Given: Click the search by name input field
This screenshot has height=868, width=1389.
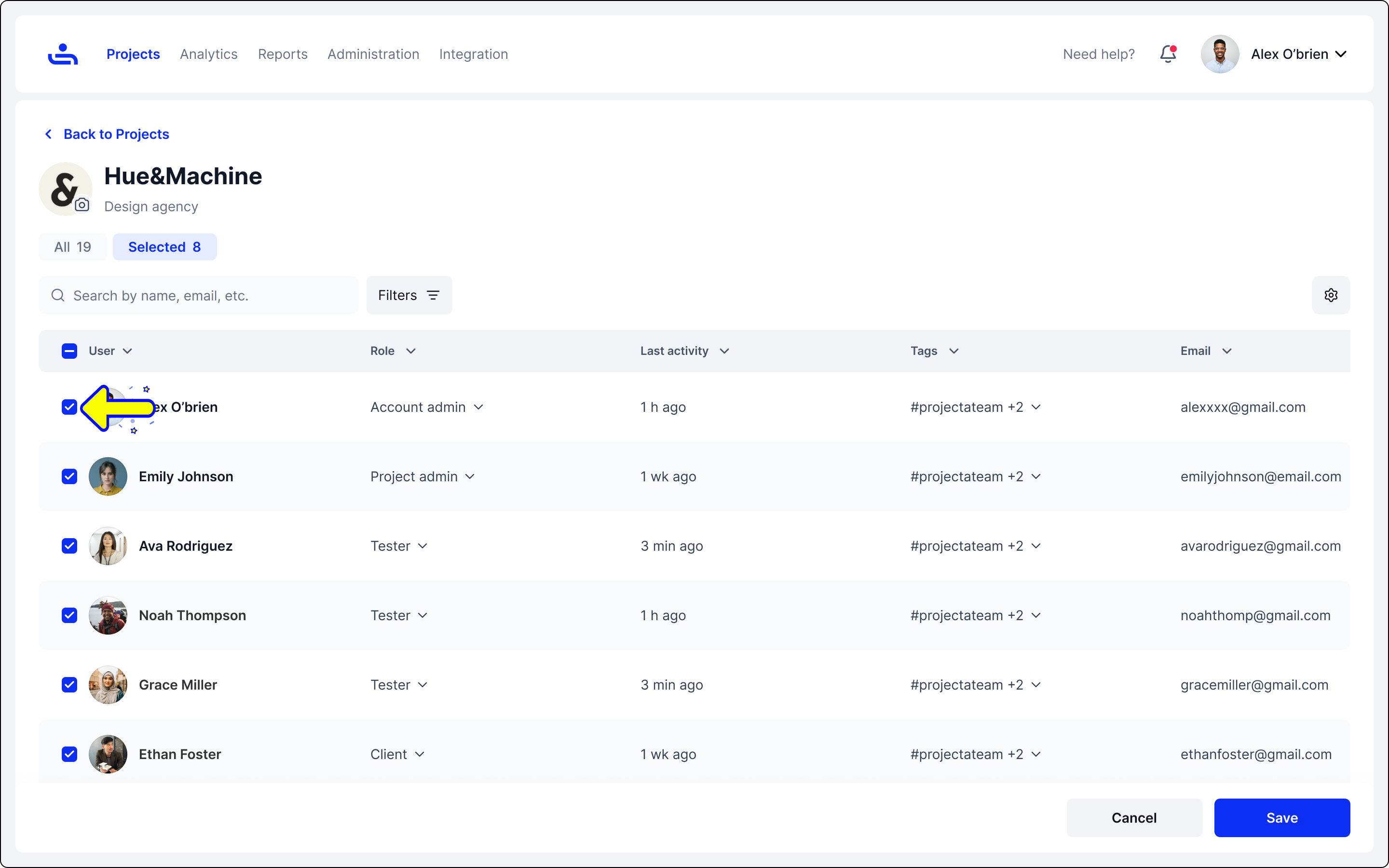Looking at the screenshot, I should [x=212, y=295].
